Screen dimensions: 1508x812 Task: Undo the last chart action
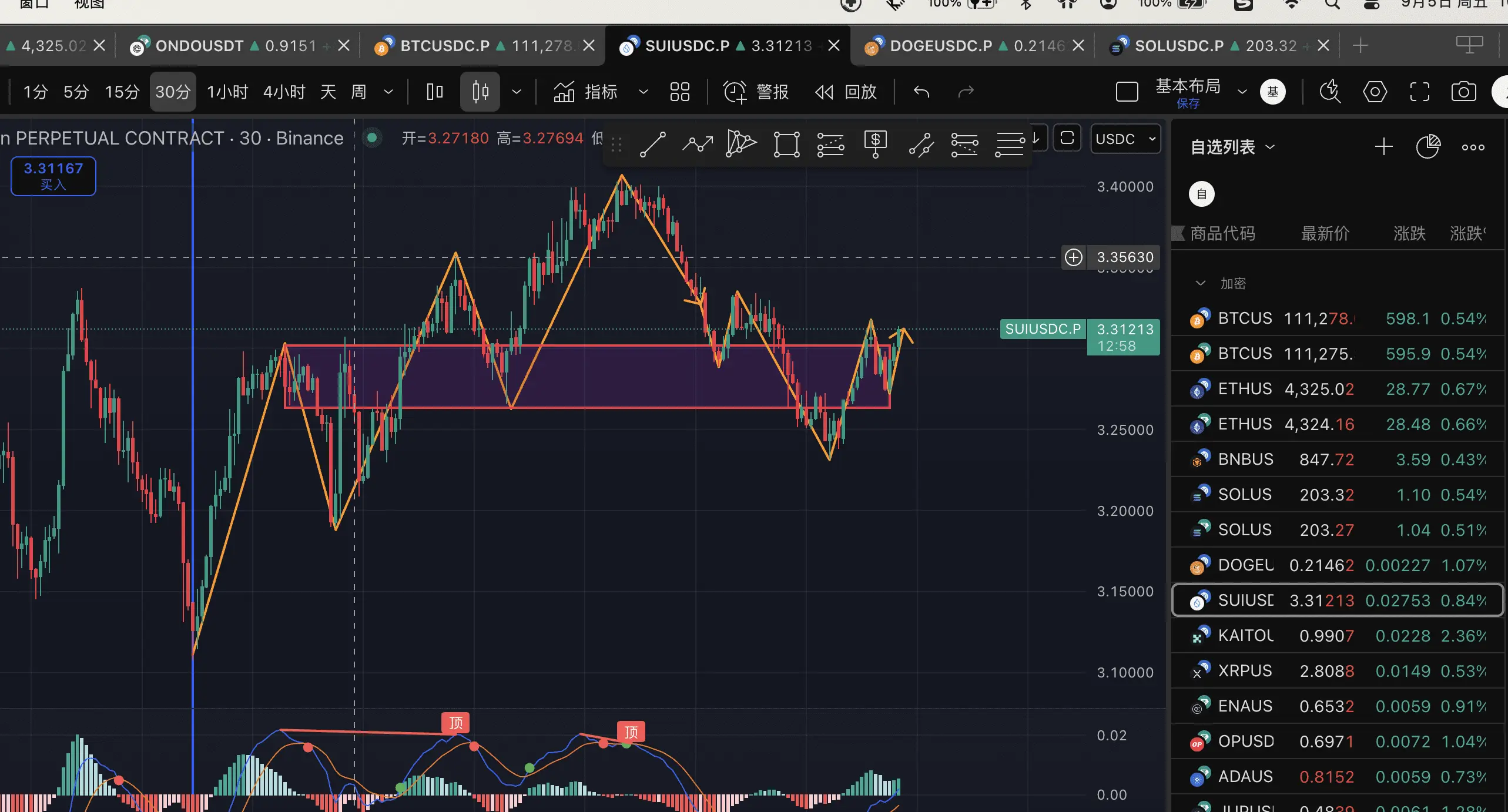pos(921,92)
